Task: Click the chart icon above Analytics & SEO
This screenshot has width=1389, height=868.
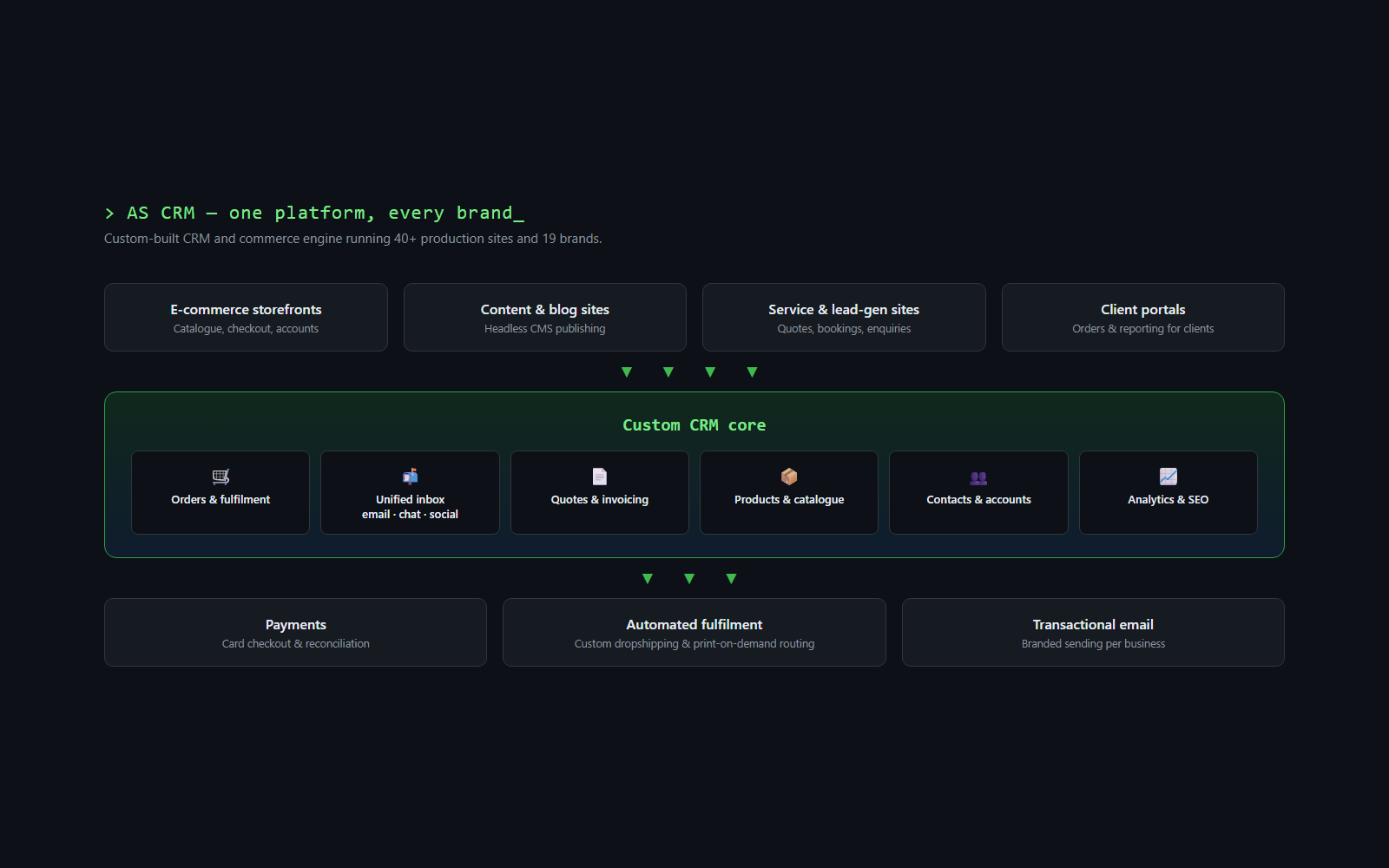Action: 1168,477
